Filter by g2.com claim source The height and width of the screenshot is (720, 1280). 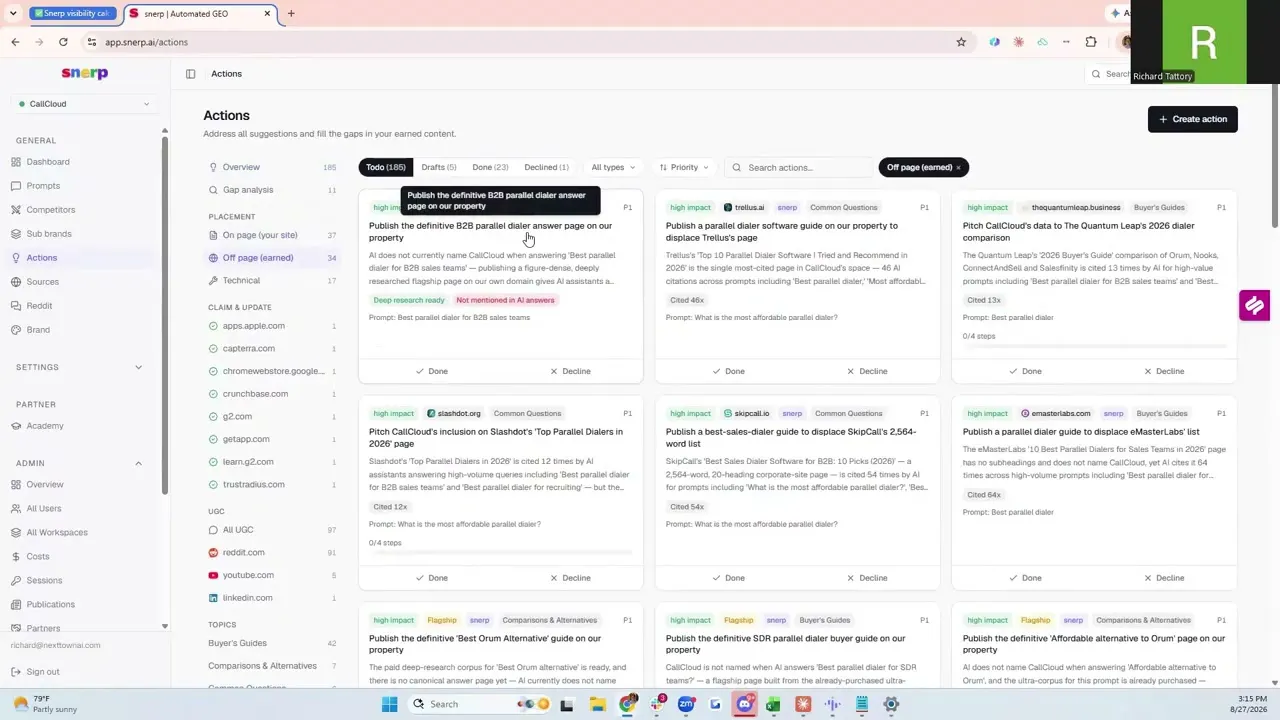(x=272, y=417)
